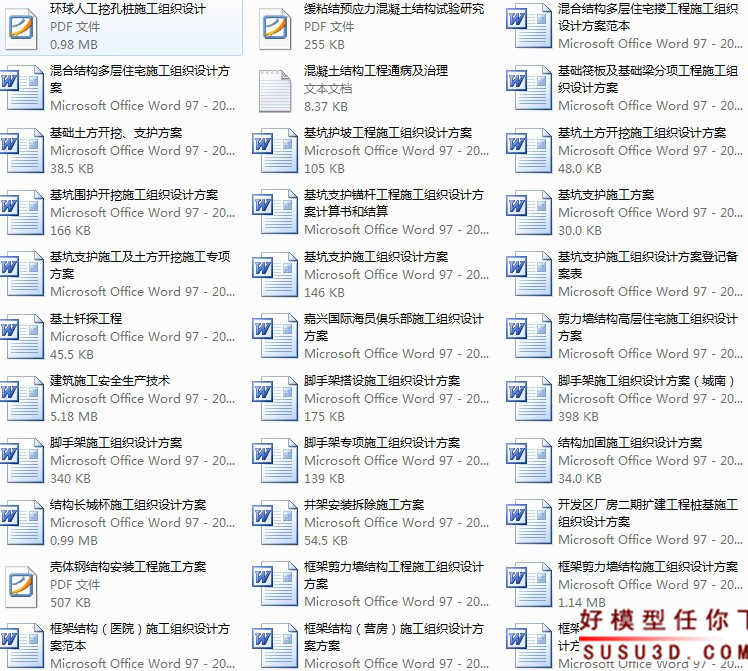Click Word icon of 混合结构多层住宅搂工程施工组织设计方案范本
The height and width of the screenshot is (671, 748).
click(529, 26)
